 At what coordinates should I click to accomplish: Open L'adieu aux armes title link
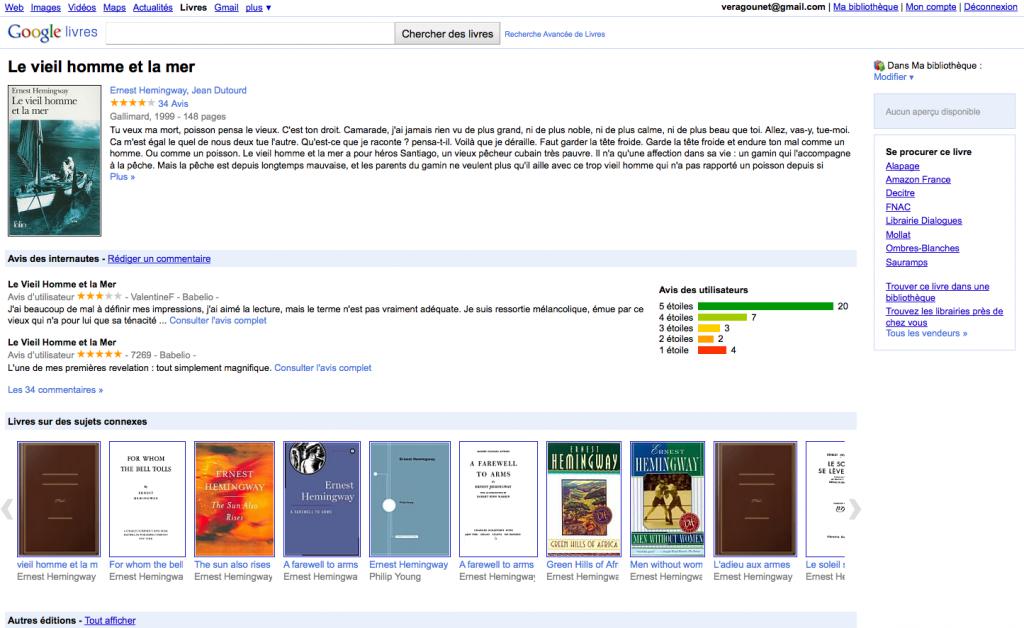[x=752, y=565]
